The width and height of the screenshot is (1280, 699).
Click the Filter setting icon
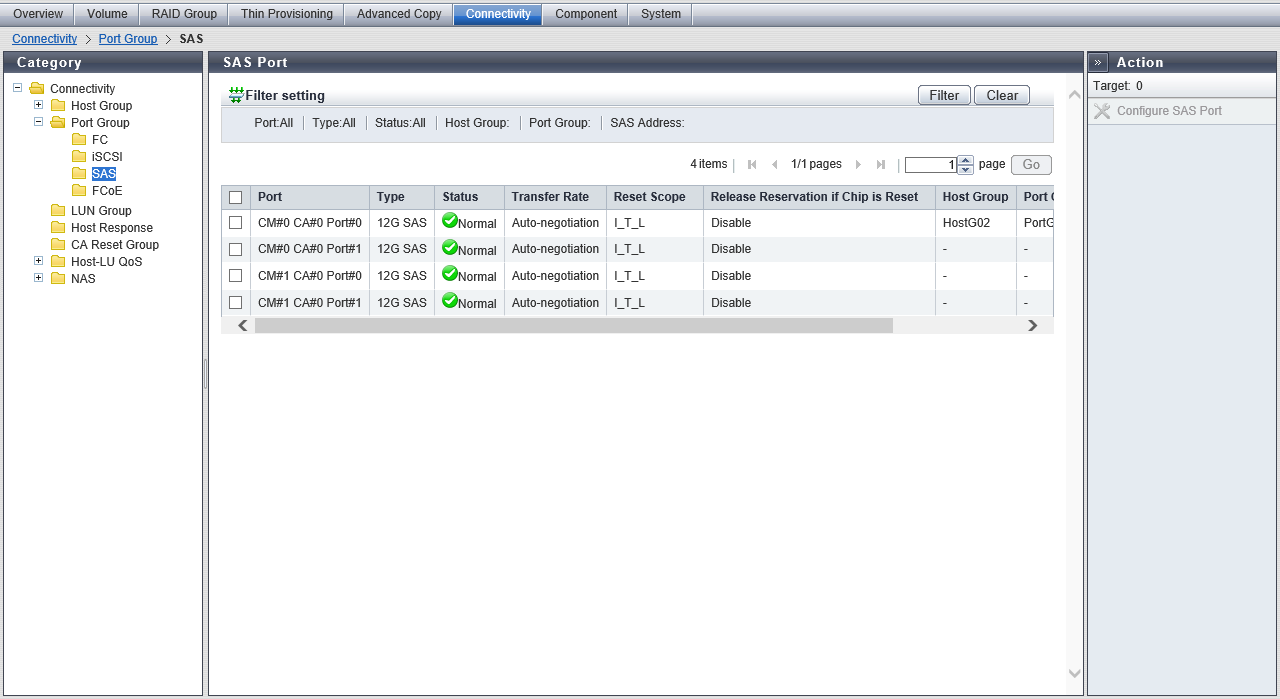236,95
